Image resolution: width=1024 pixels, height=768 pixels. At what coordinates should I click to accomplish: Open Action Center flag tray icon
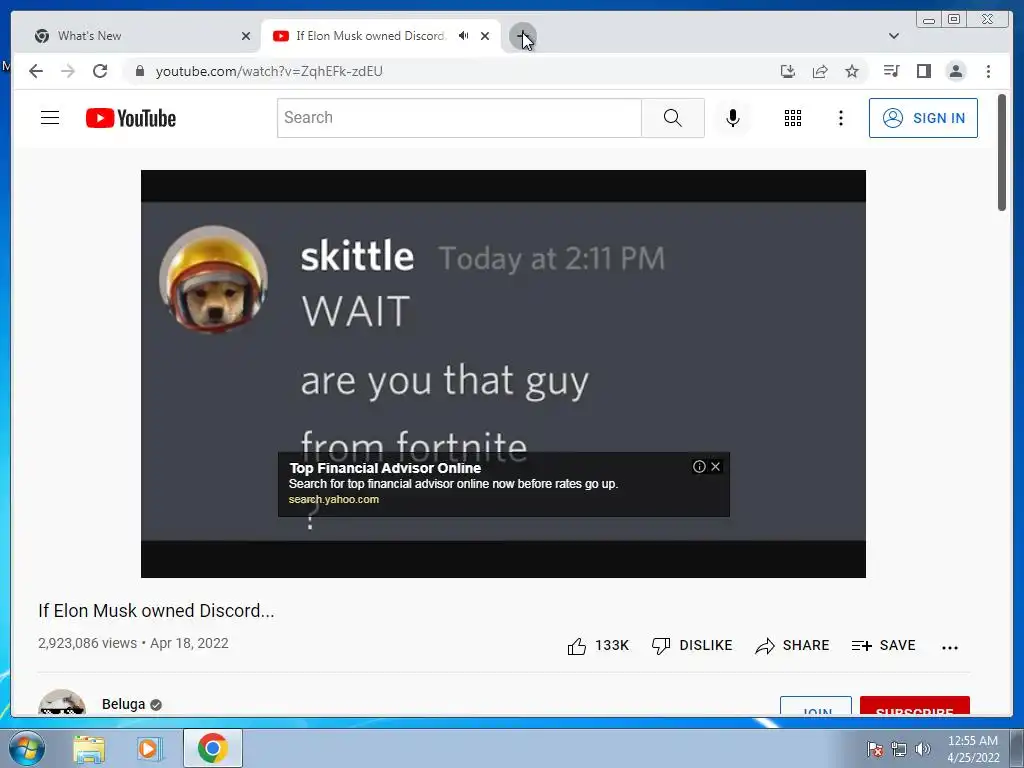click(x=874, y=749)
